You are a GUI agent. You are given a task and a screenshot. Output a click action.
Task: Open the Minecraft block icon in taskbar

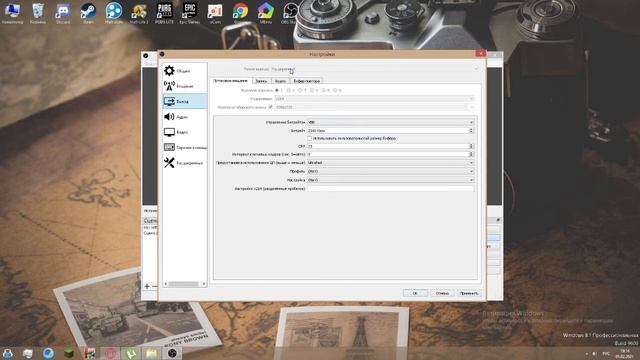click(x=69, y=353)
